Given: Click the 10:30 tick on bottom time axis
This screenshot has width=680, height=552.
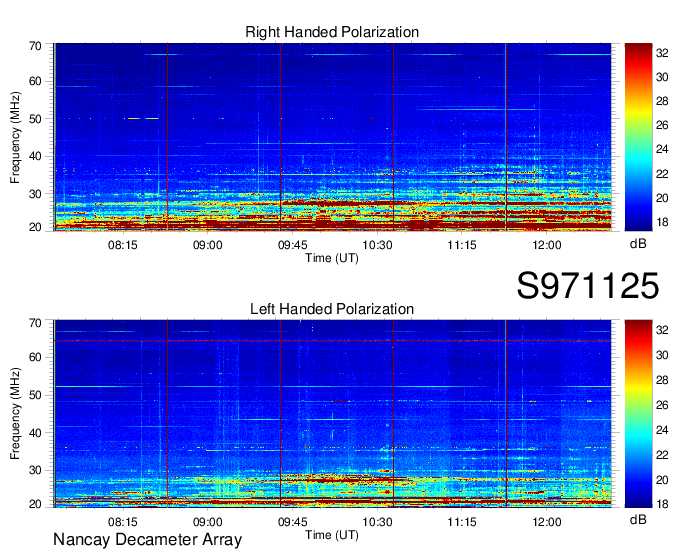Looking at the screenshot, I should 377,522.
